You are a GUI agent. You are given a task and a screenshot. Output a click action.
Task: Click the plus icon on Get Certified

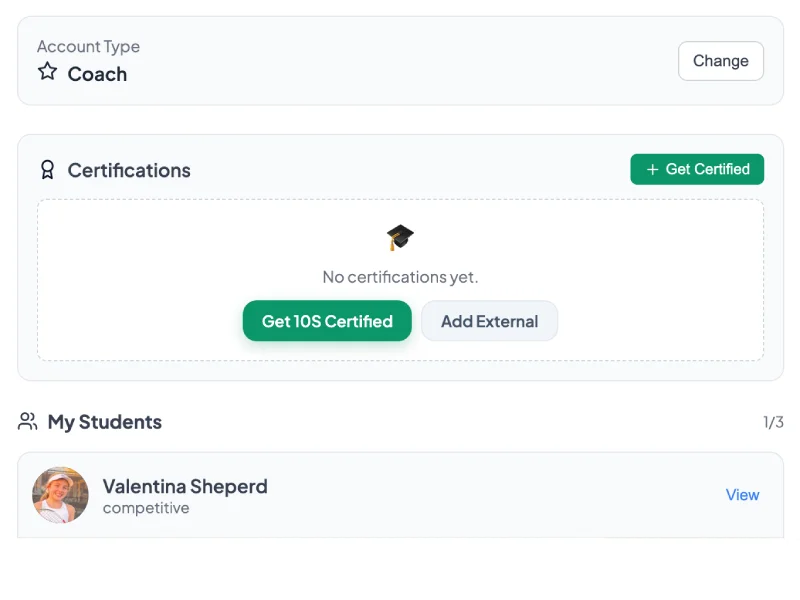pos(653,170)
